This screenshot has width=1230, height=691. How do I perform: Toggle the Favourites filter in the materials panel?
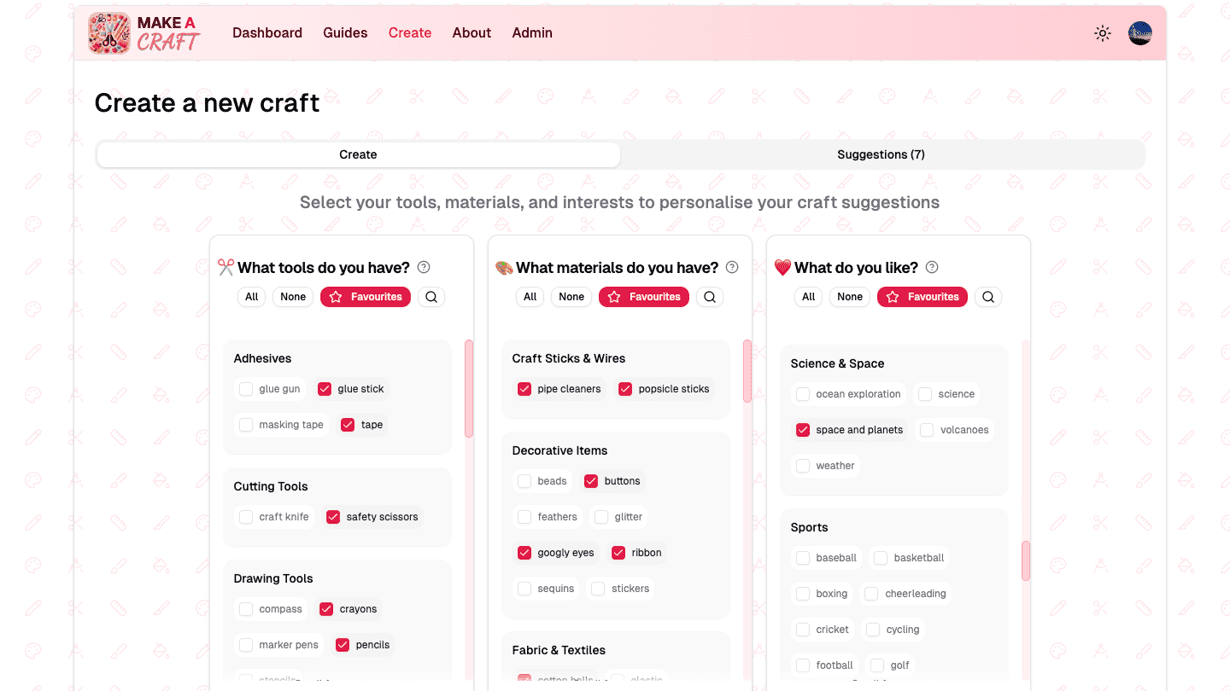click(643, 297)
